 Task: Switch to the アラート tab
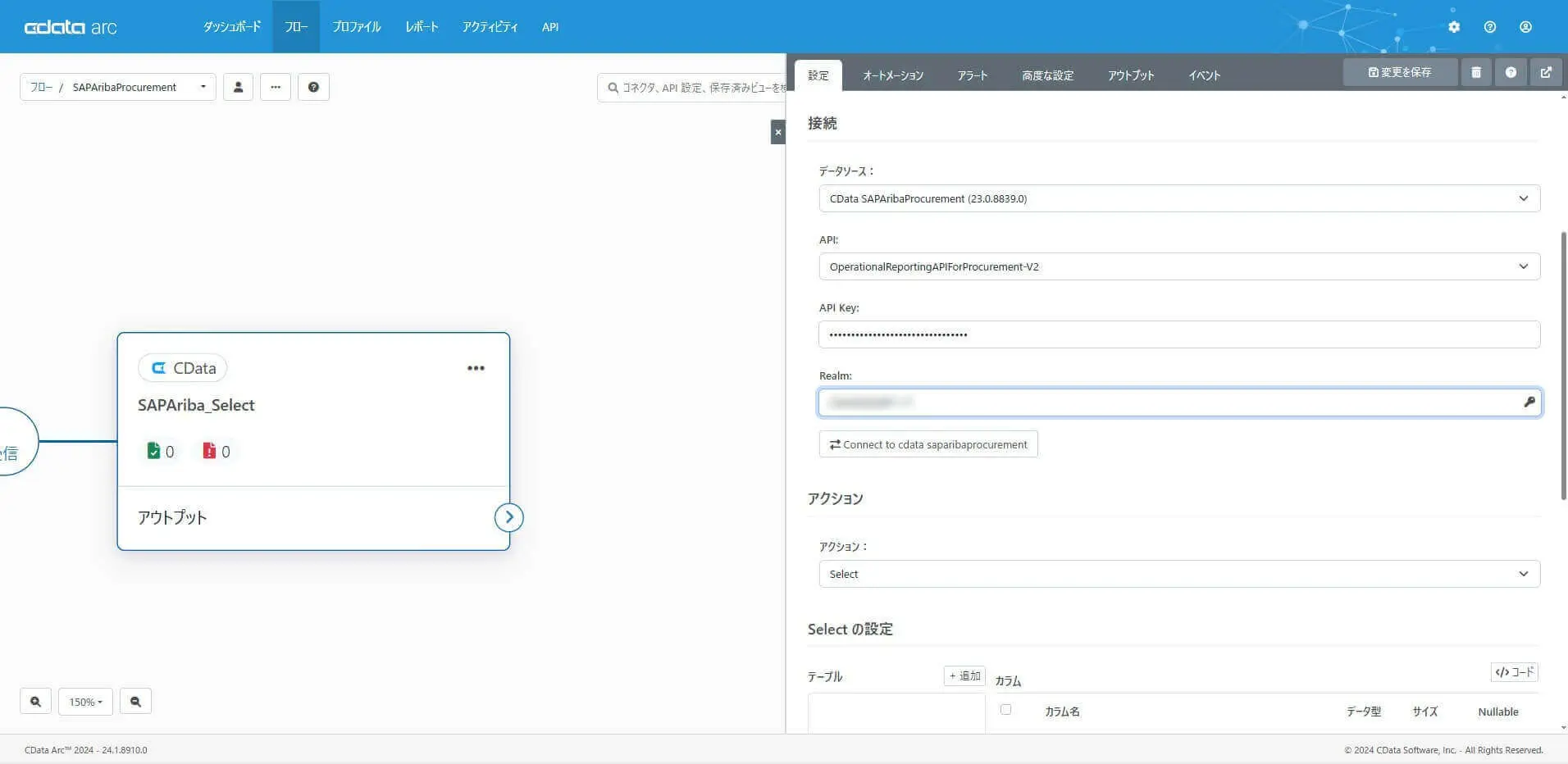(973, 75)
